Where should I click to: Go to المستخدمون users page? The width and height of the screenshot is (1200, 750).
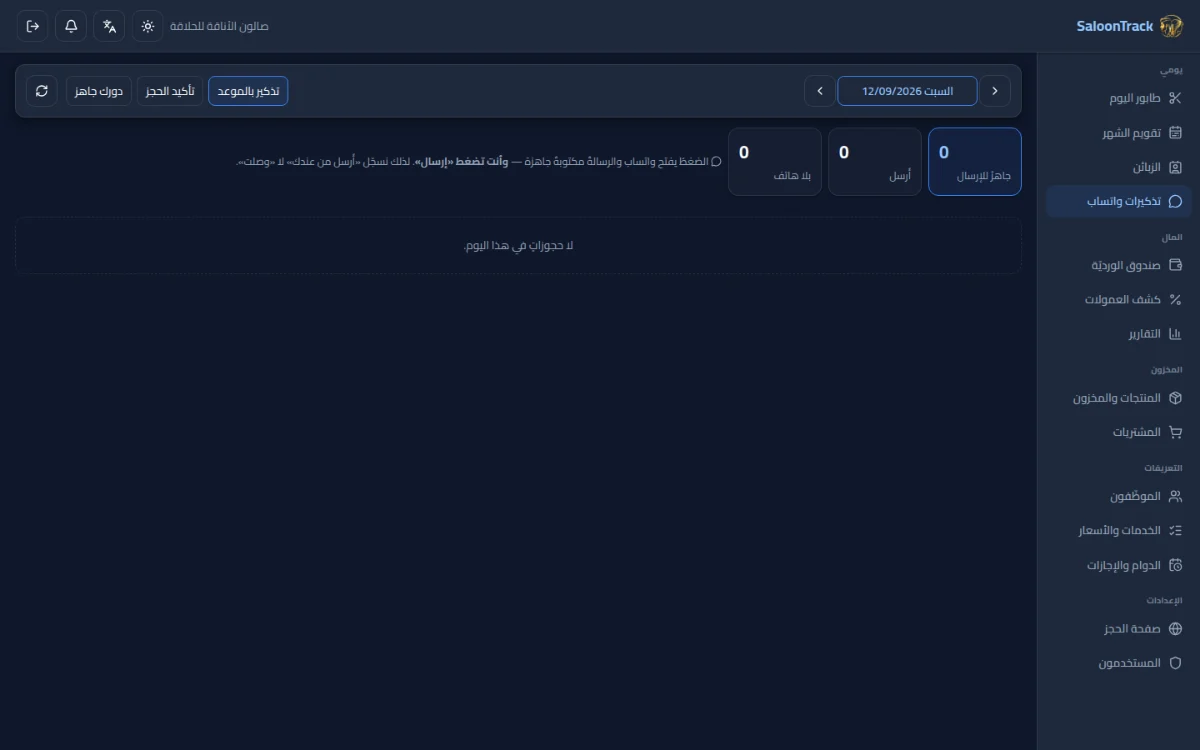(1119, 663)
